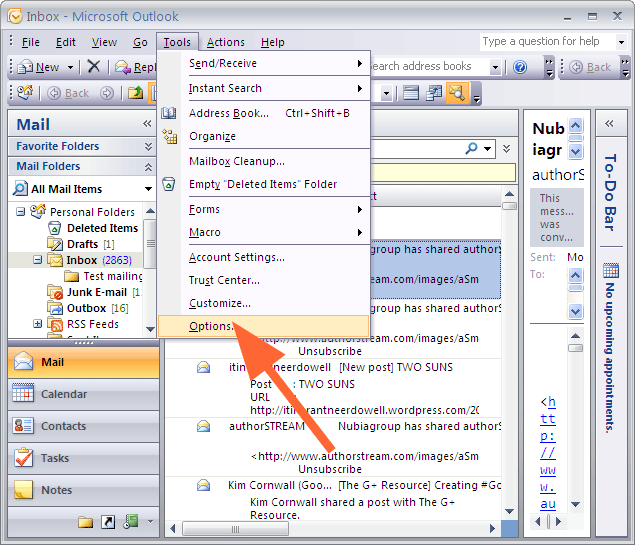Switch to the Mail module button
The height and width of the screenshot is (545, 635).
point(83,362)
